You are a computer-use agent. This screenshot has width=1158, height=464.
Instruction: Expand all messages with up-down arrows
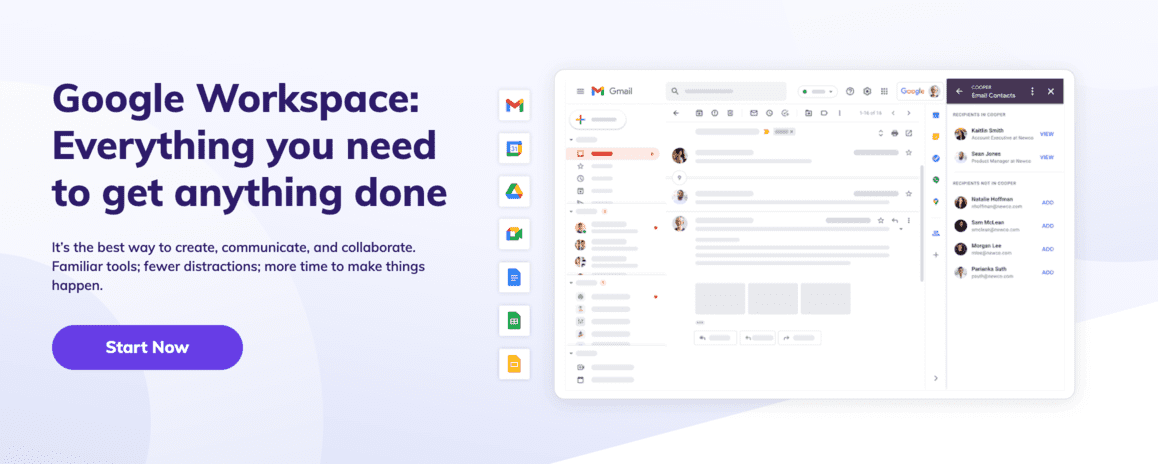coord(880,133)
